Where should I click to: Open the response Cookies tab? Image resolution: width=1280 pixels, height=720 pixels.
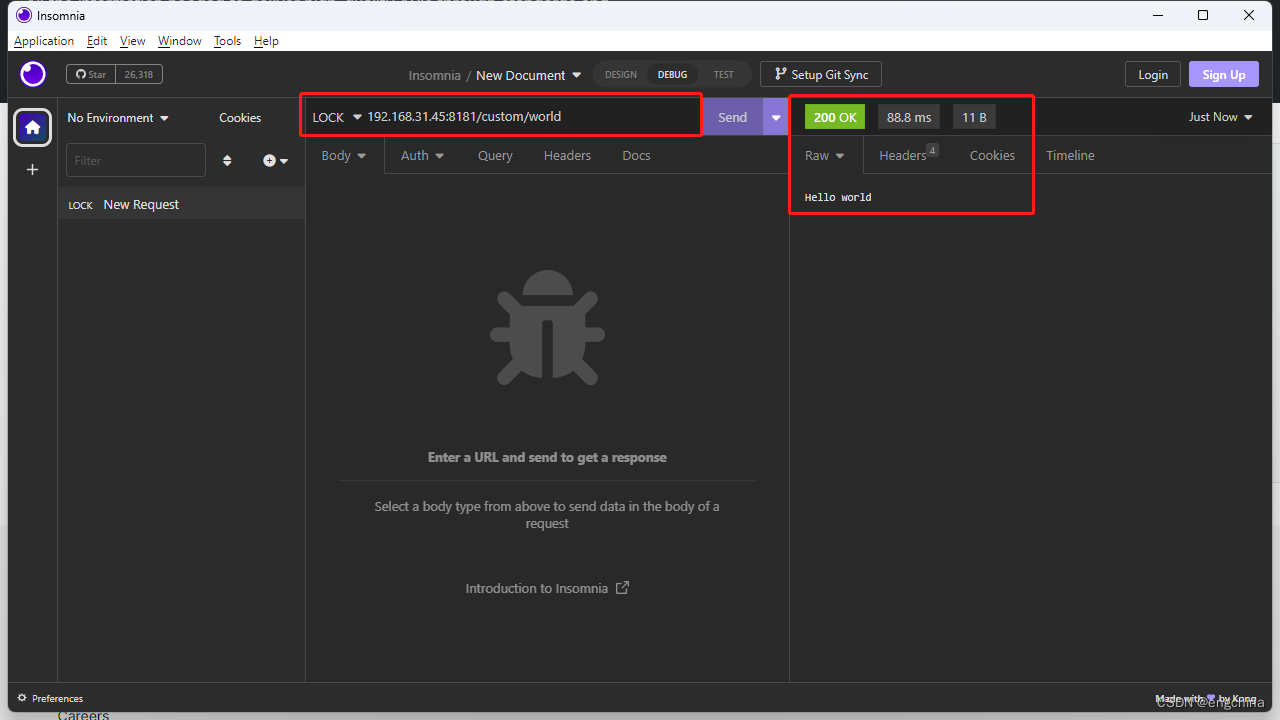coord(992,155)
